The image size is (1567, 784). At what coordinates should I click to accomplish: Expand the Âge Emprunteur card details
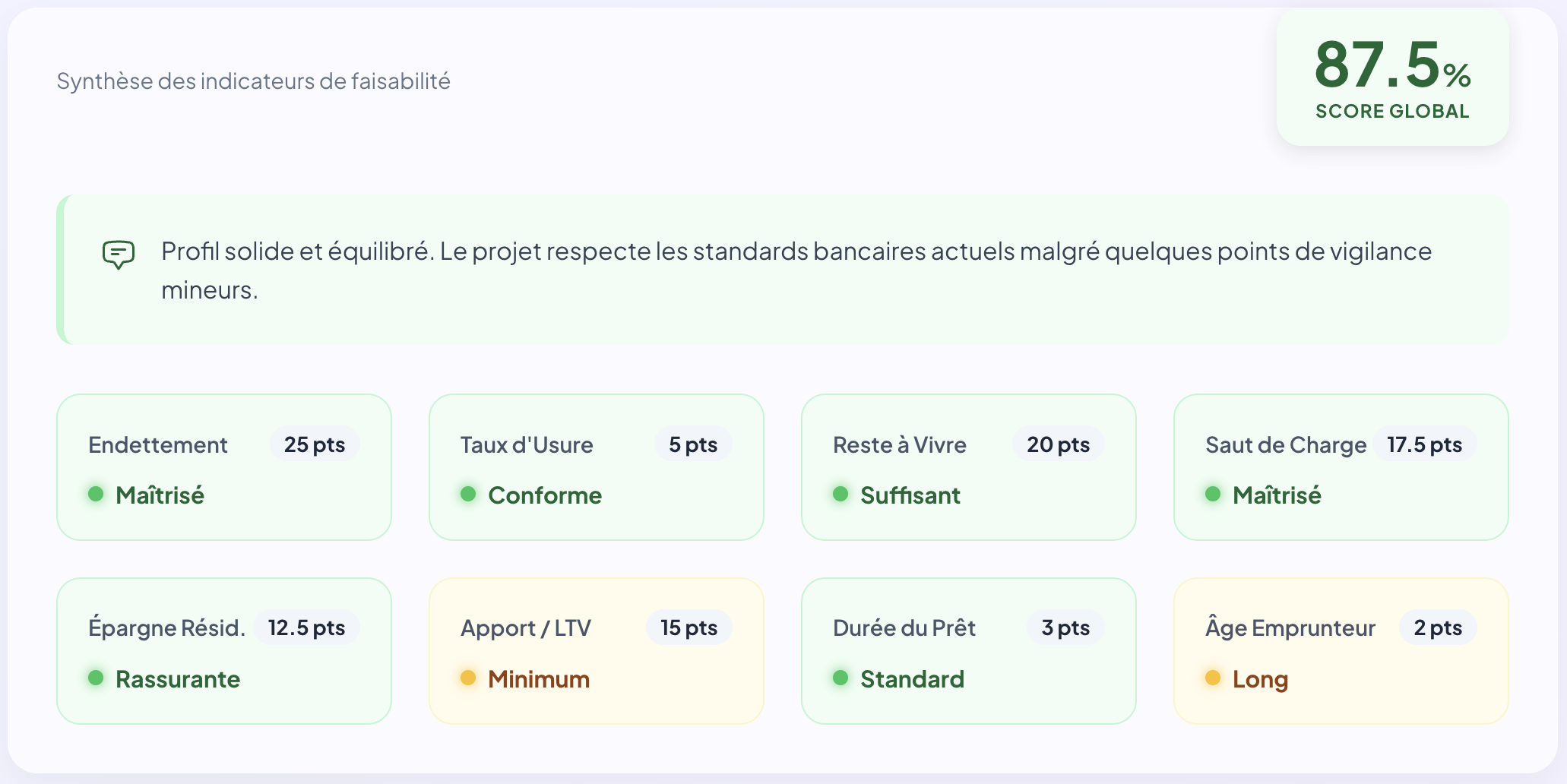1341,650
